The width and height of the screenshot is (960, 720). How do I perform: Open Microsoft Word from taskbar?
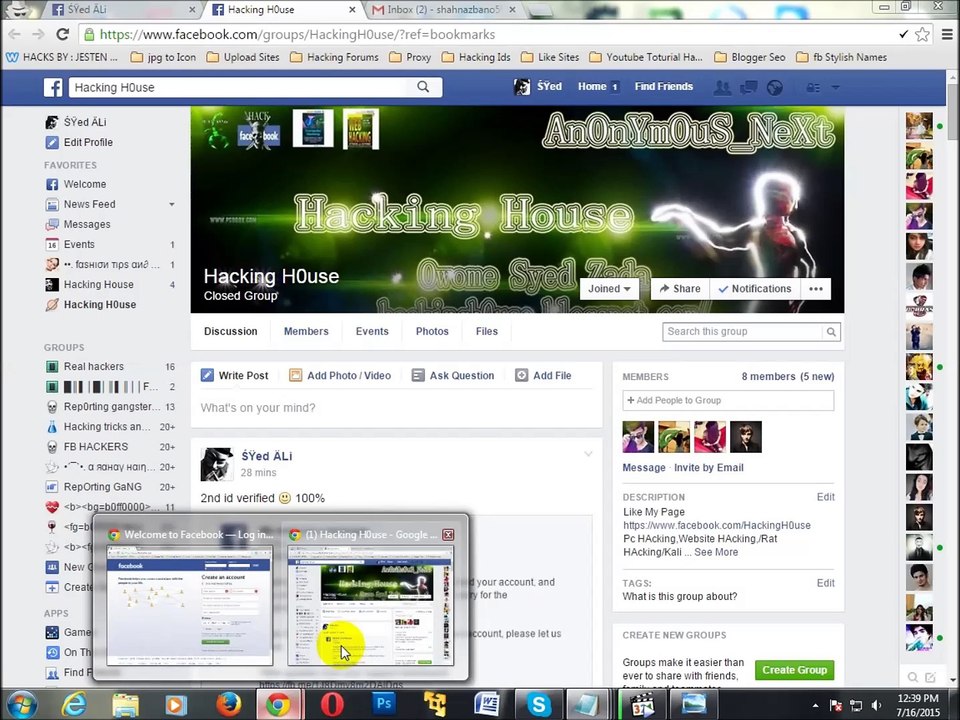click(487, 705)
